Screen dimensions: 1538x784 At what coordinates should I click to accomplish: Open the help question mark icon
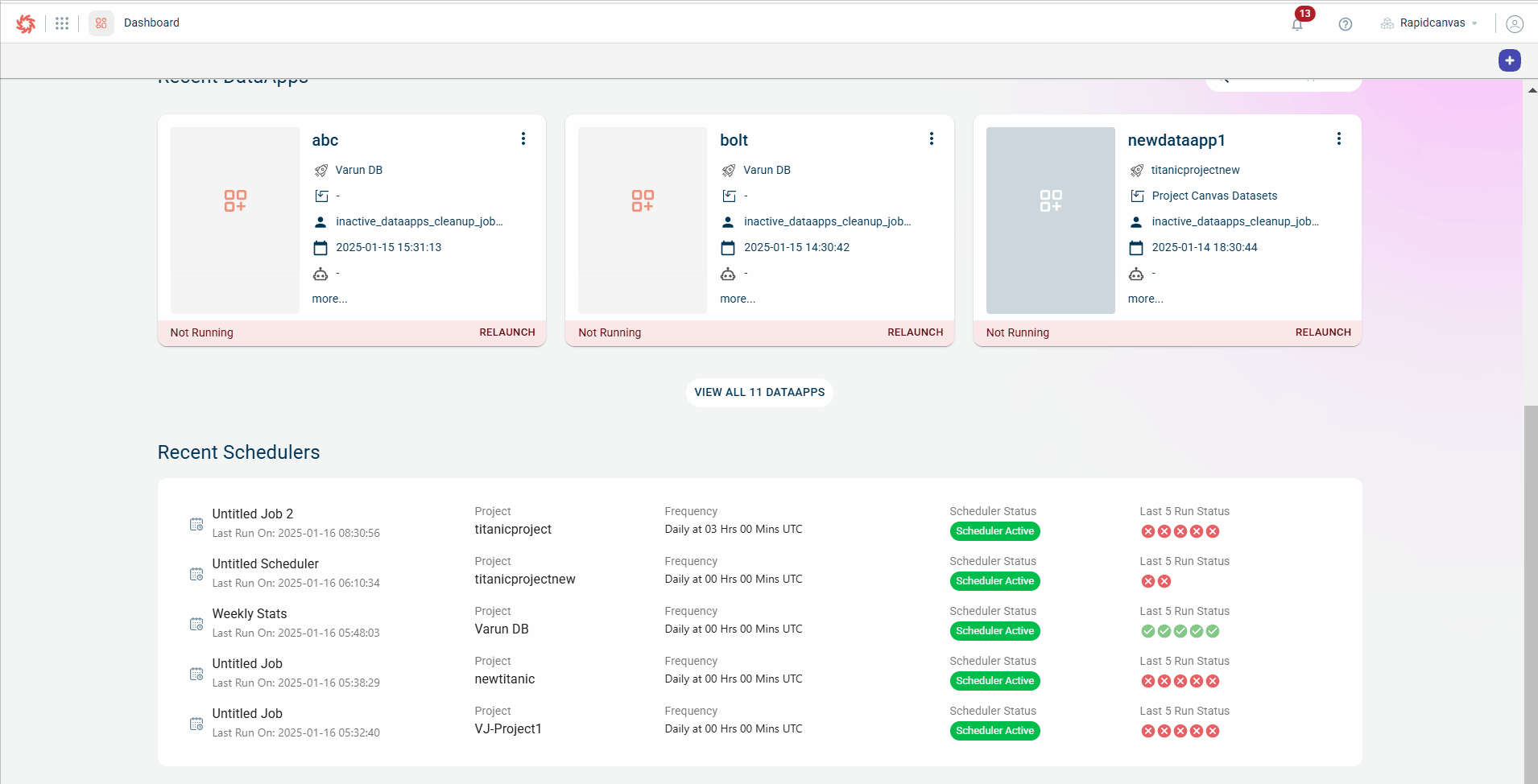tap(1345, 24)
